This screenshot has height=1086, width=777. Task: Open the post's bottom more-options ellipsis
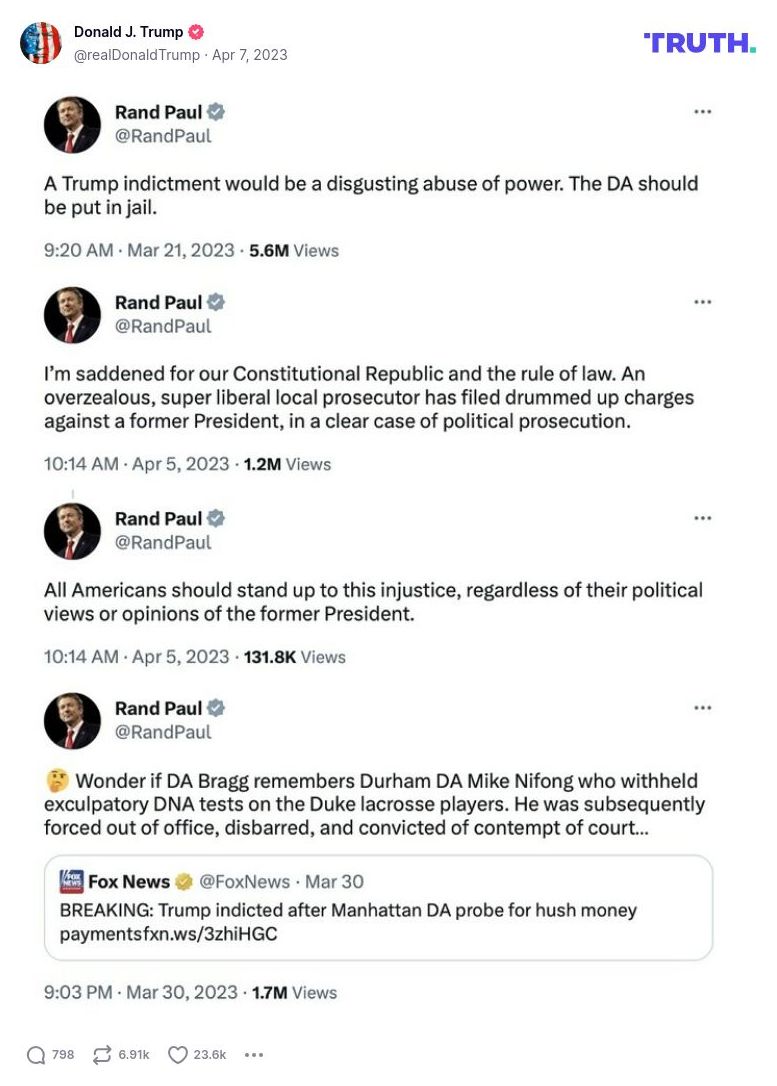(x=254, y=1054)
